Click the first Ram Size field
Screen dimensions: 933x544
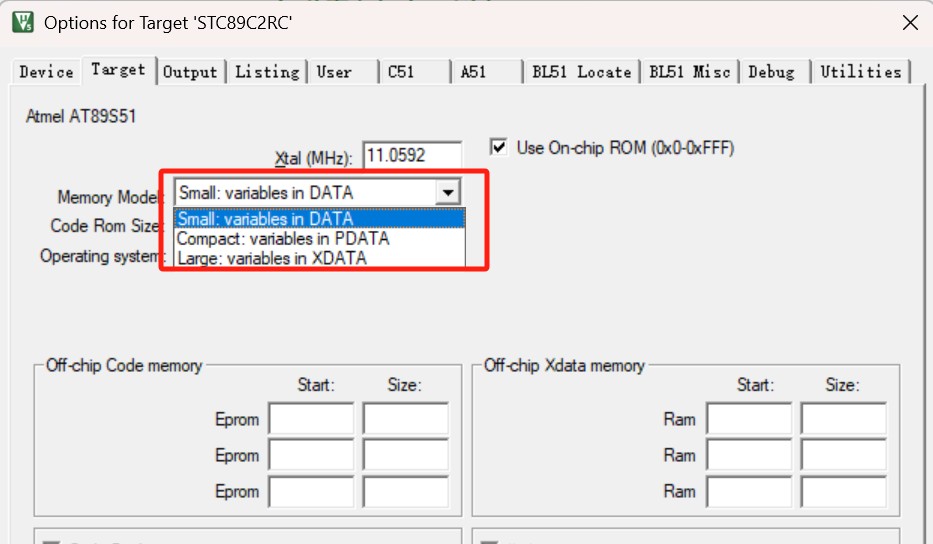[x=844, y=419]
